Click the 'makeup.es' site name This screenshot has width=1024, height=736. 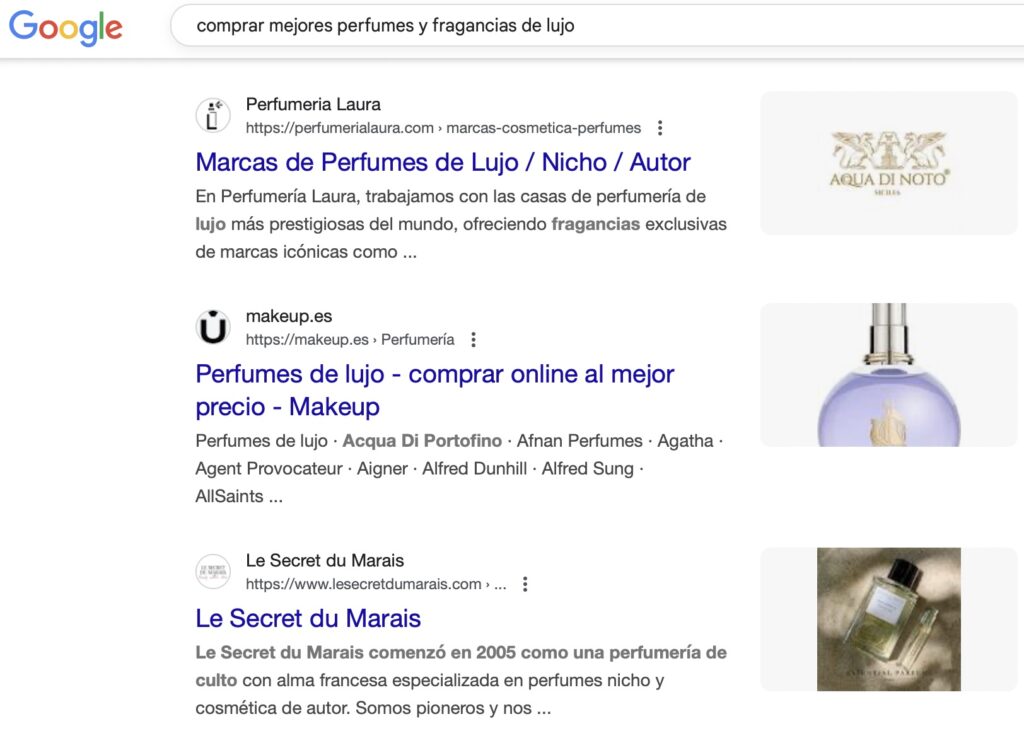[289, 316]
